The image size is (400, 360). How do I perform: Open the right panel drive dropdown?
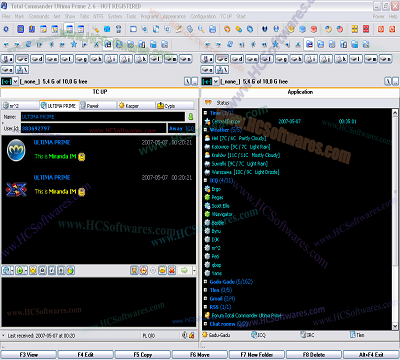(x=216, y=81)
